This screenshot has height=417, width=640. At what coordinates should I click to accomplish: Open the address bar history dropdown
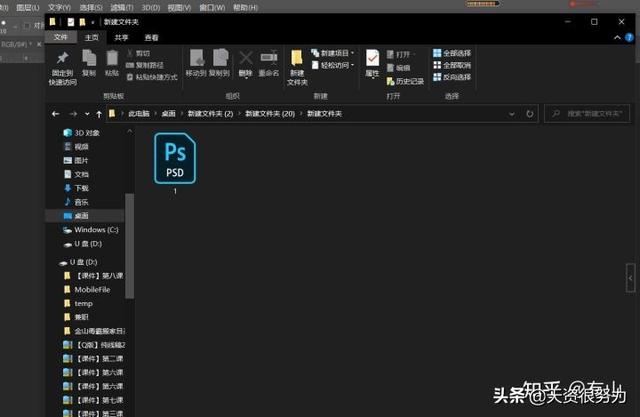(511, 114)
